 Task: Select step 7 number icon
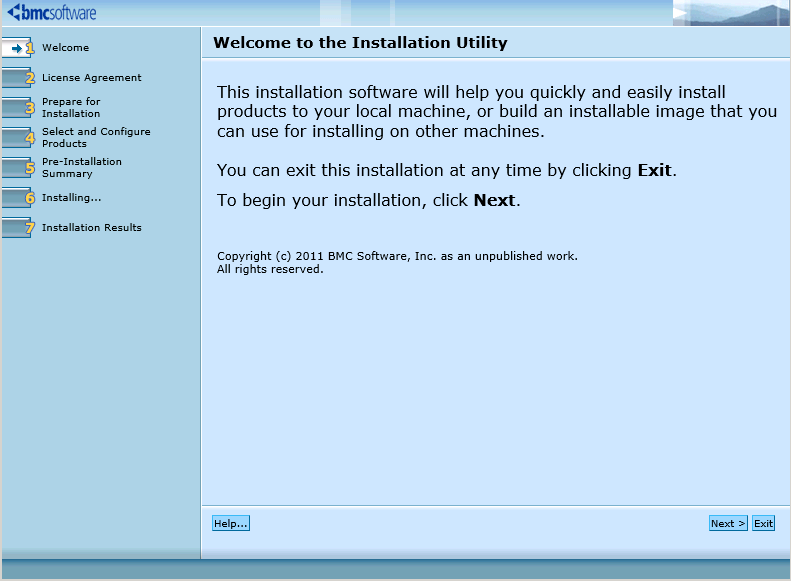30,228
